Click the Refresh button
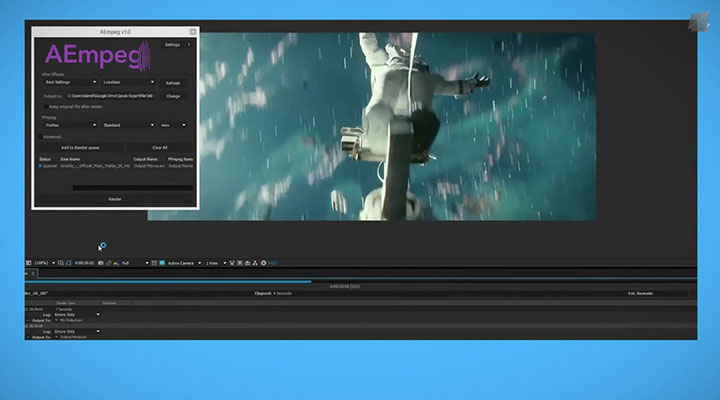Image resolution: width=720 pixels, height=400 pixels. [173, 83]
